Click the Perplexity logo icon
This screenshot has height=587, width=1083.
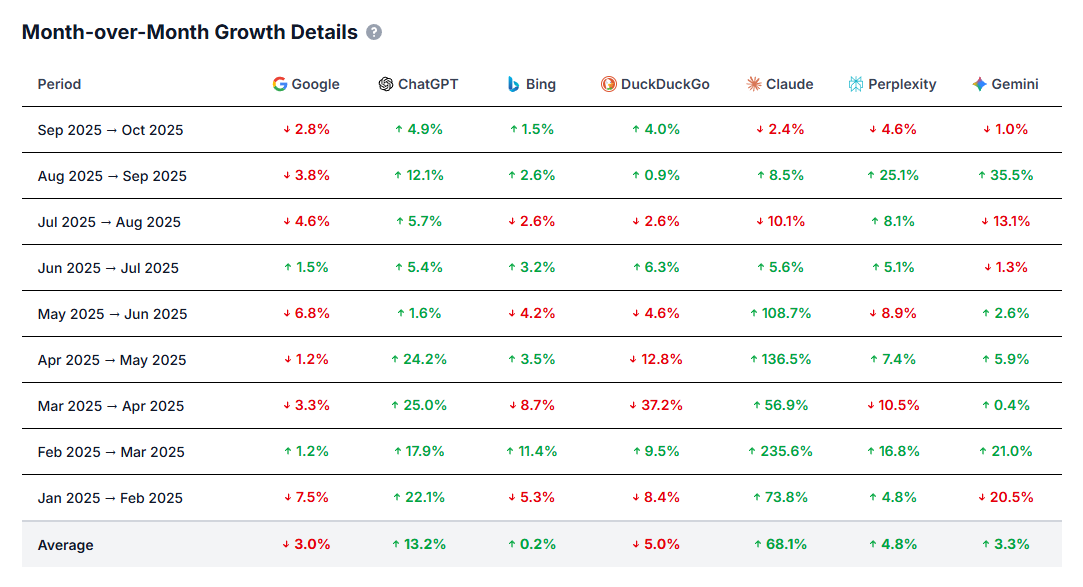click(856, 84)
